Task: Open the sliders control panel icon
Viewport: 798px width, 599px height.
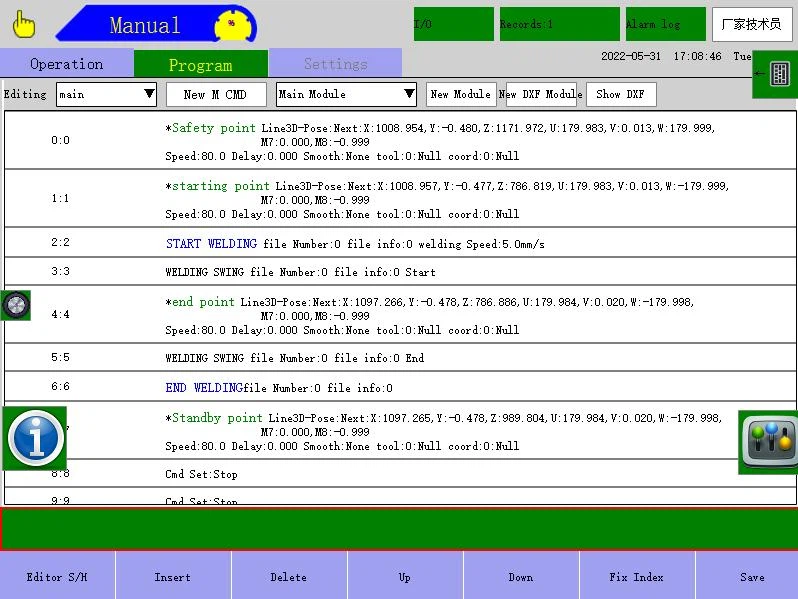Action: click(769, 441)
